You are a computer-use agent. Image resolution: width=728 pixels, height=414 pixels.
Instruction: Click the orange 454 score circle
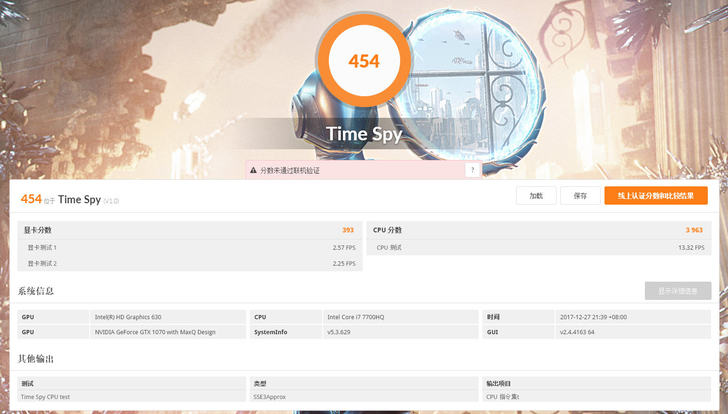coord(364,61)
